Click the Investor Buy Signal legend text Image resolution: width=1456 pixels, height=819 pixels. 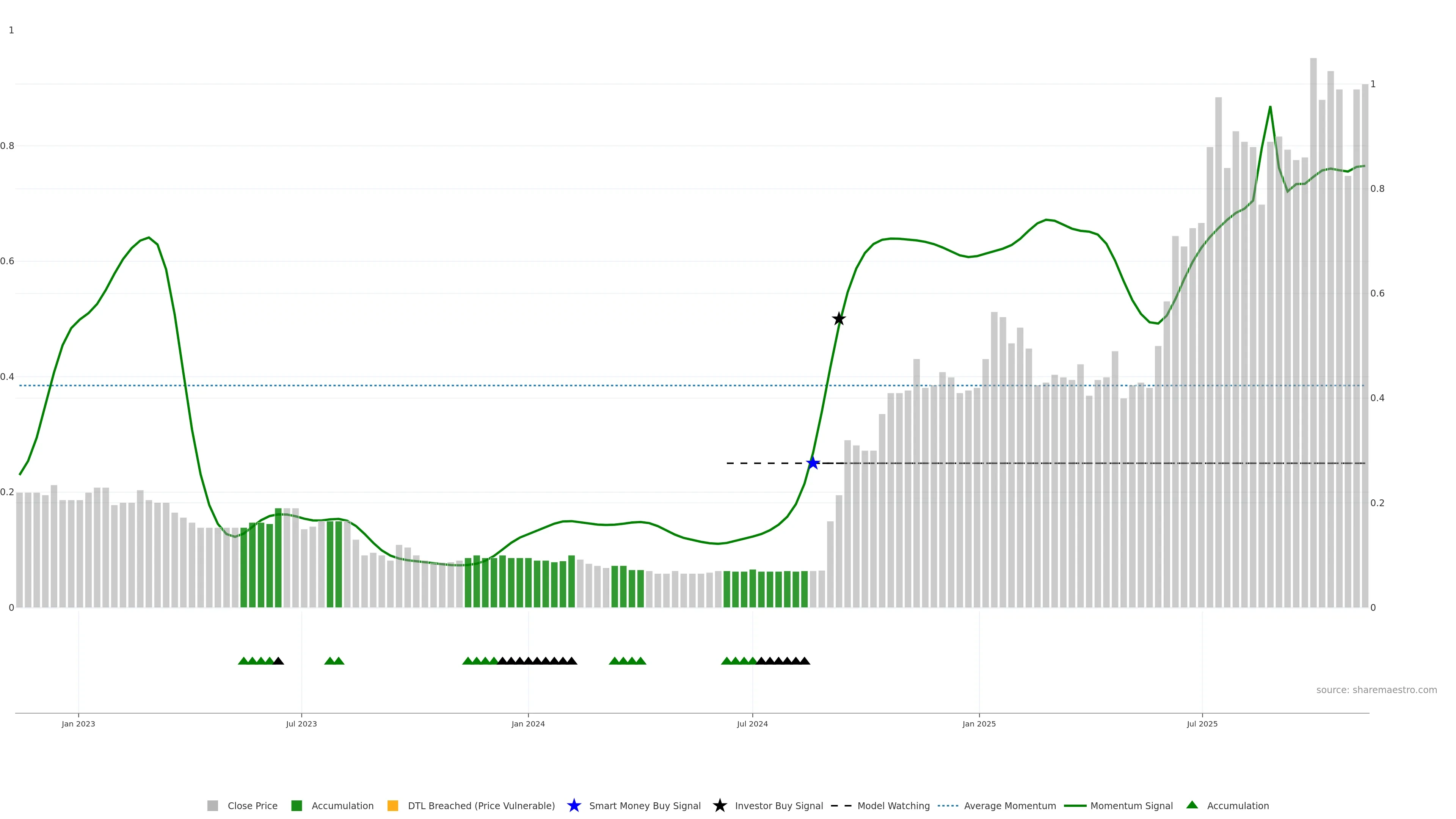click(x=778, y=805)
